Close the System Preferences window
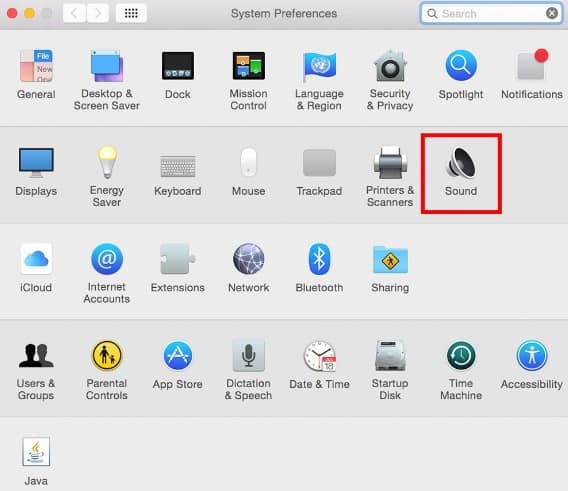Screen dimensions: 568x491 12,13
